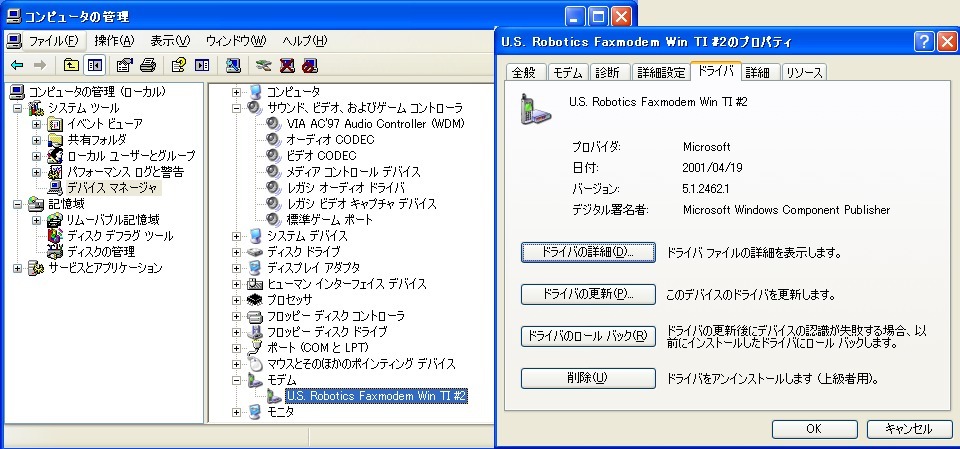Click the 削除(U) uninstall button
The height and width of the screenshot is (449, 960).
point(588,378)
